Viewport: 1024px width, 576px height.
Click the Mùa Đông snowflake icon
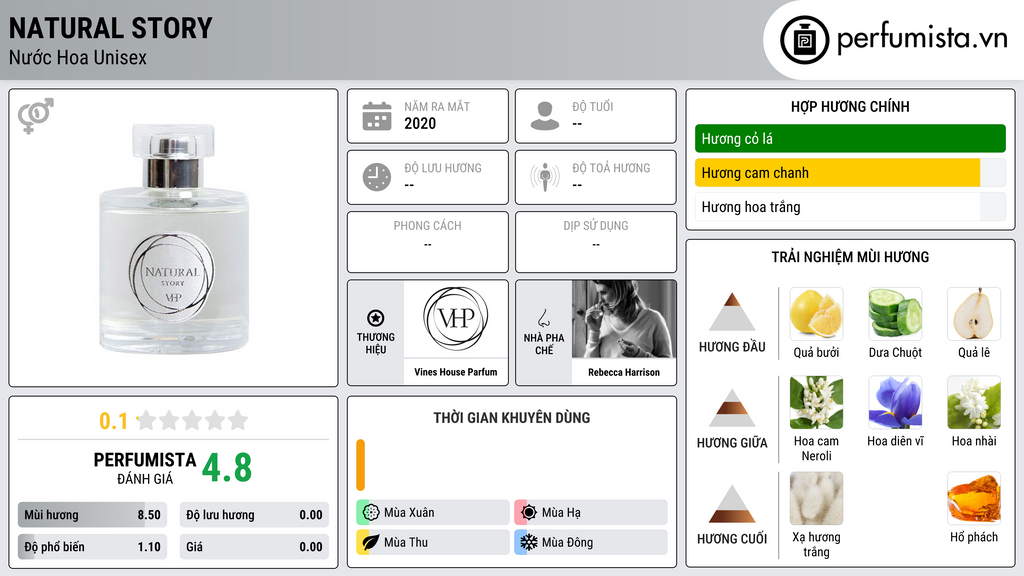529,542
